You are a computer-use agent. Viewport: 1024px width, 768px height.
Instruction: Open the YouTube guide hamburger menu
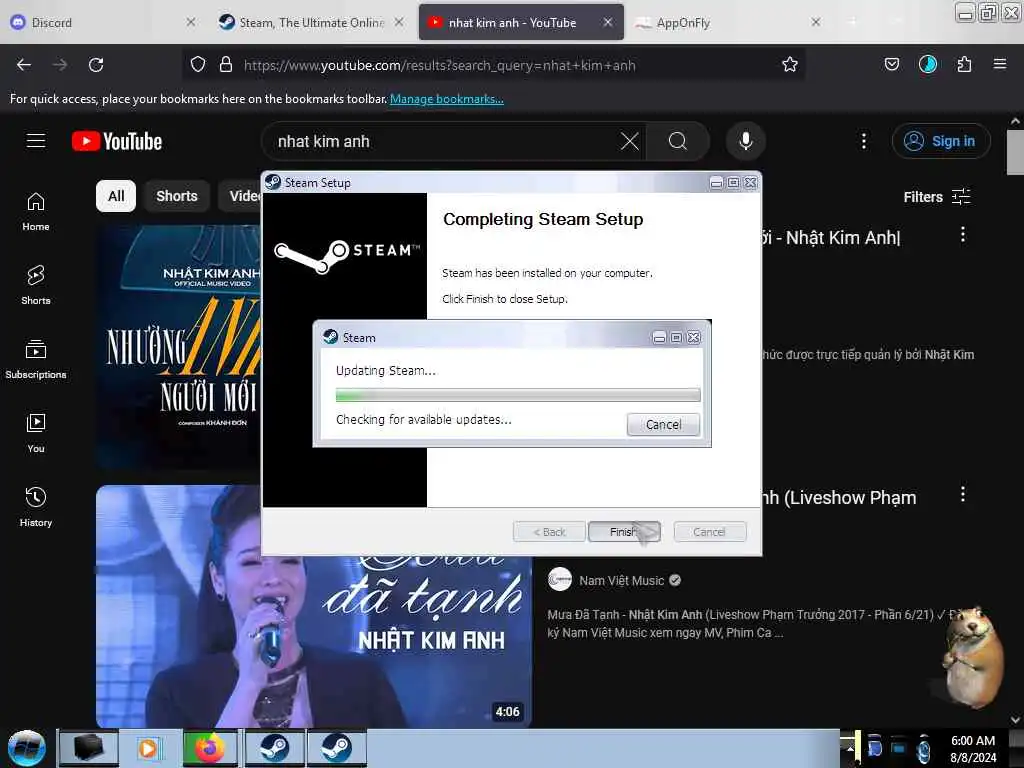36,141
